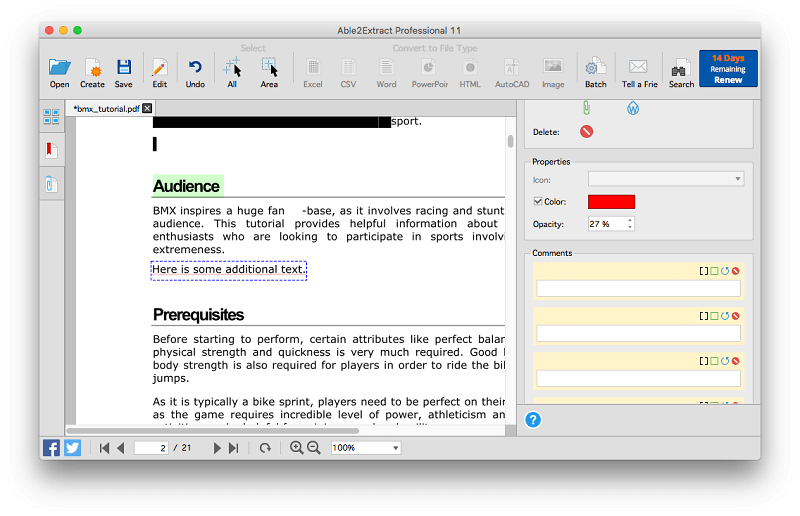Click the Tell a Friend envelope icon
The width and height of the screenshot is (800, 516).
click(639, 72)
